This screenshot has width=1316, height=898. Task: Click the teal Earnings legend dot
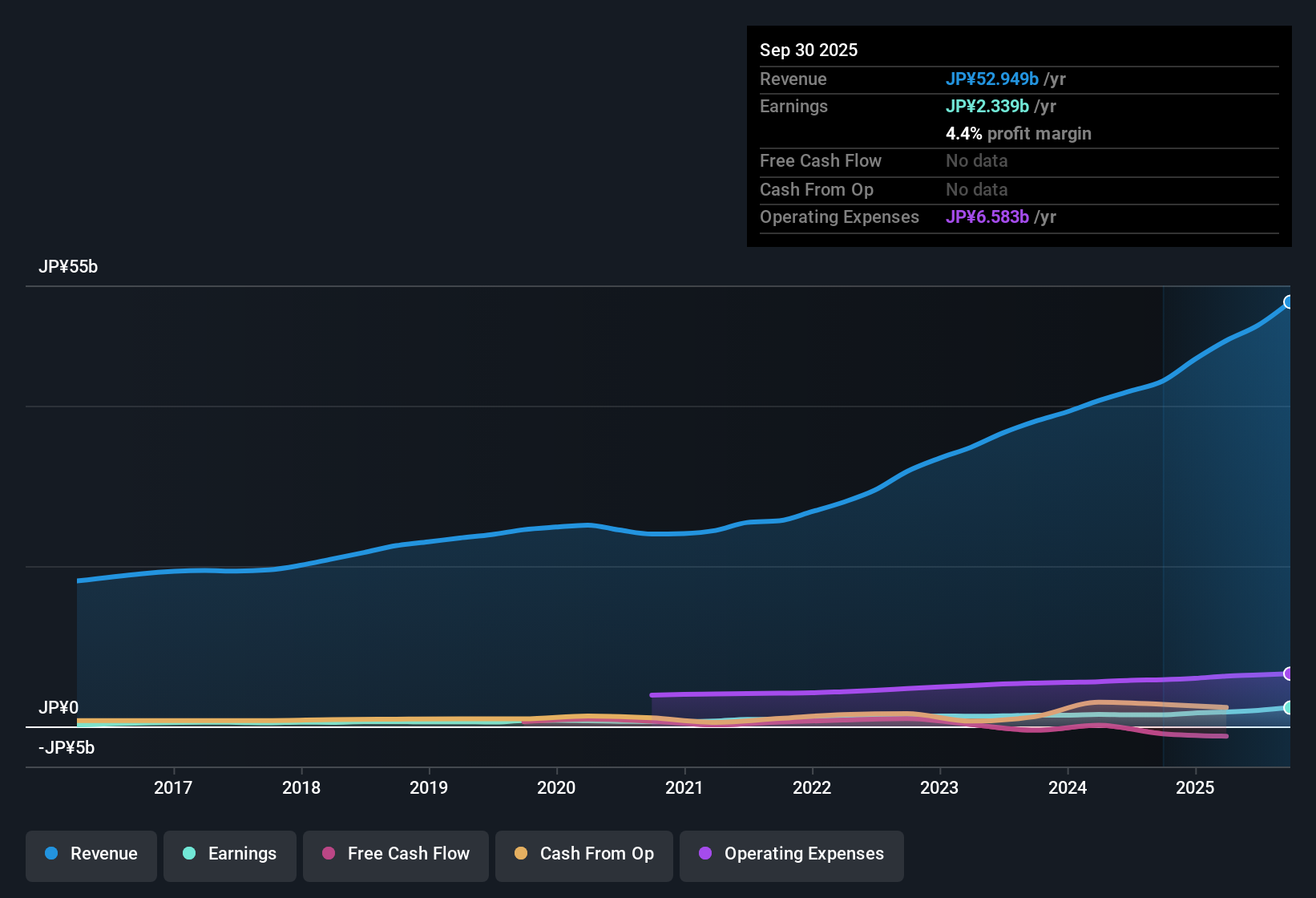pyautogui.click(x=189, y=853)
